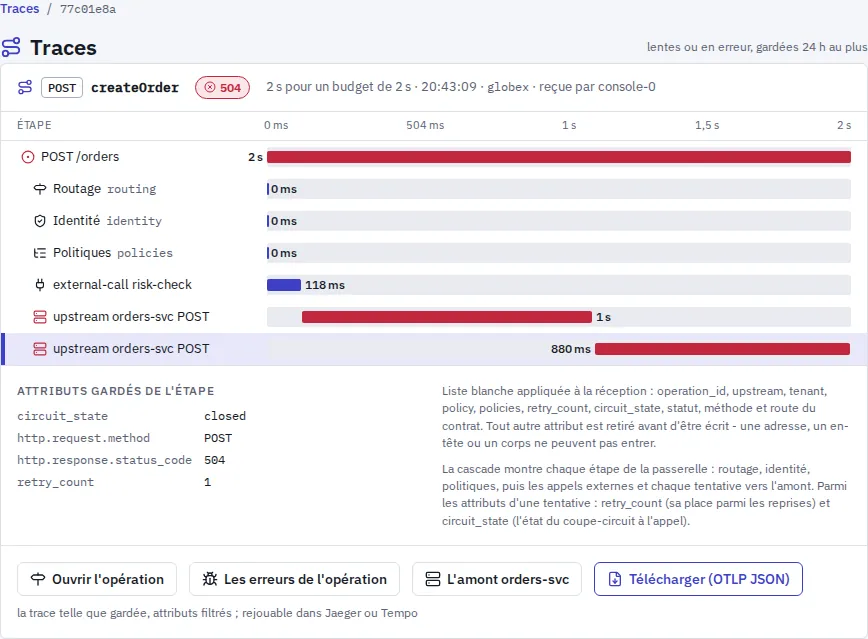The image size is (868, 639).
Task: Click the ÉTAPE column header
Action: pyautogui.click(x=34, y=125)
